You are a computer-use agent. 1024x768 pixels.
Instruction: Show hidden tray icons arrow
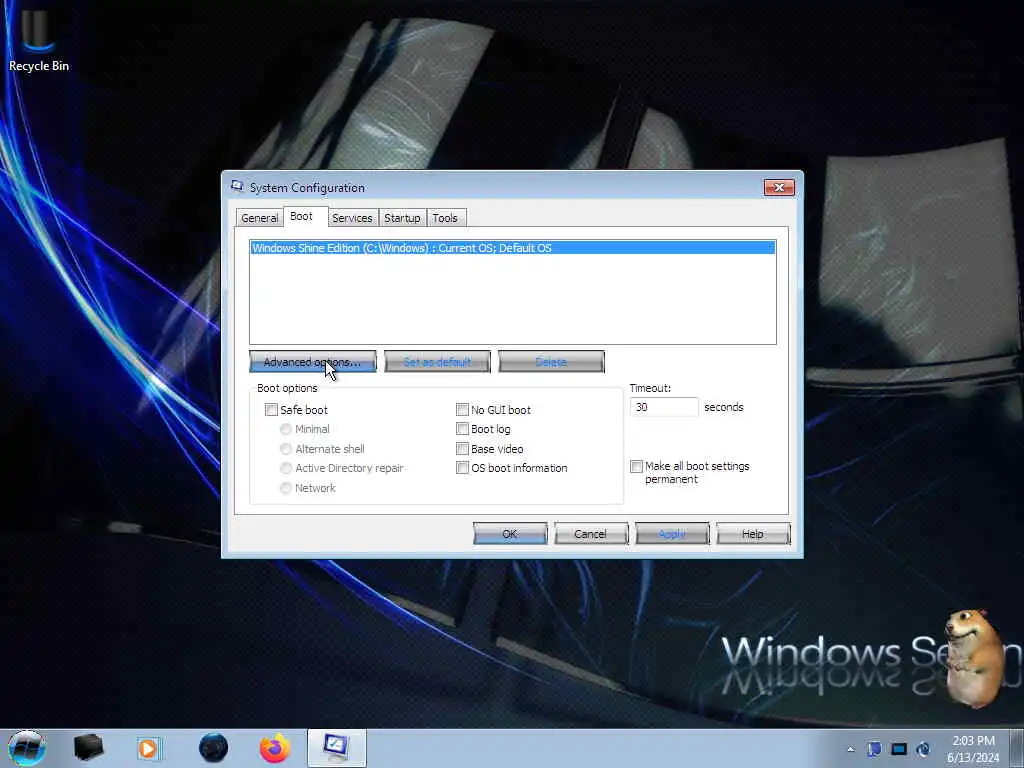(850, 749)
